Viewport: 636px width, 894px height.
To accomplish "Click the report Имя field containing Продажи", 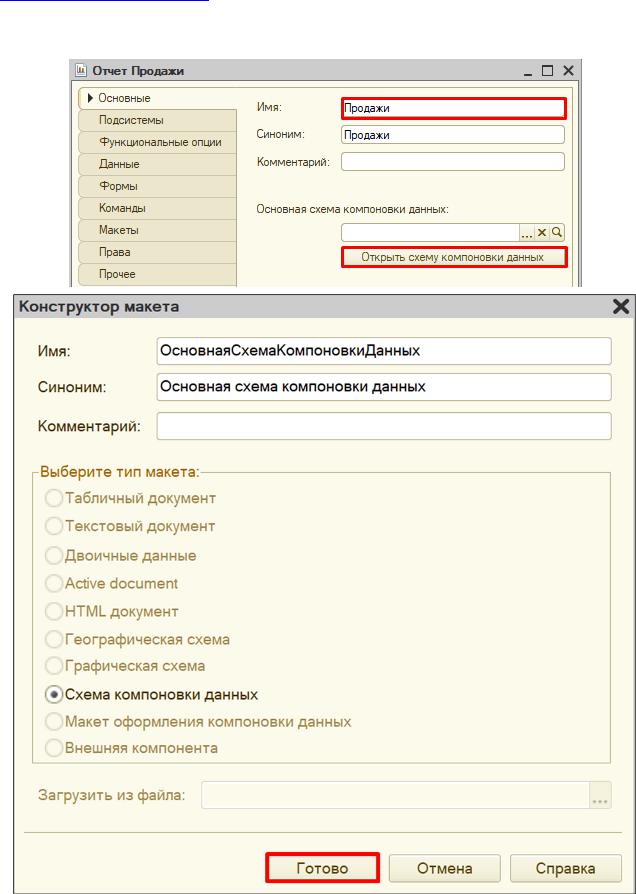I will click(453, 108).
